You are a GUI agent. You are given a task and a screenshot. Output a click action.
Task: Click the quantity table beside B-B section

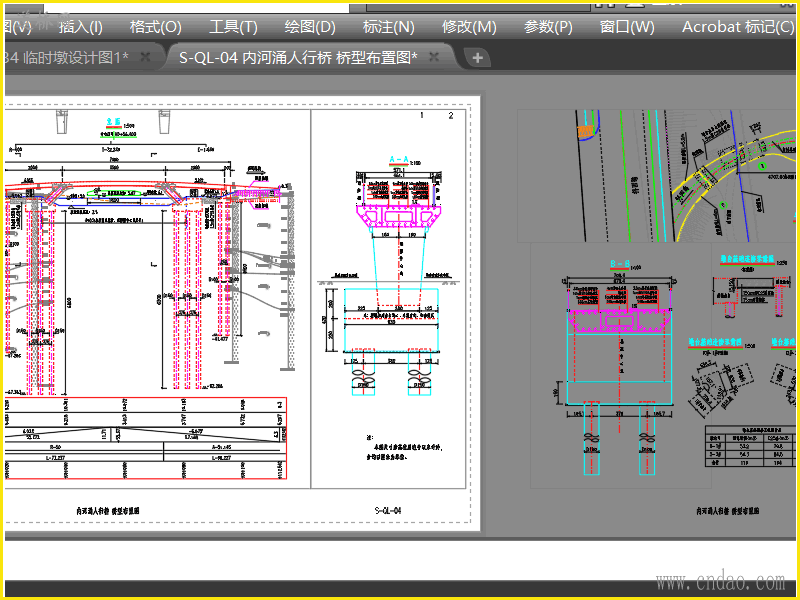(x=750, y=447)
